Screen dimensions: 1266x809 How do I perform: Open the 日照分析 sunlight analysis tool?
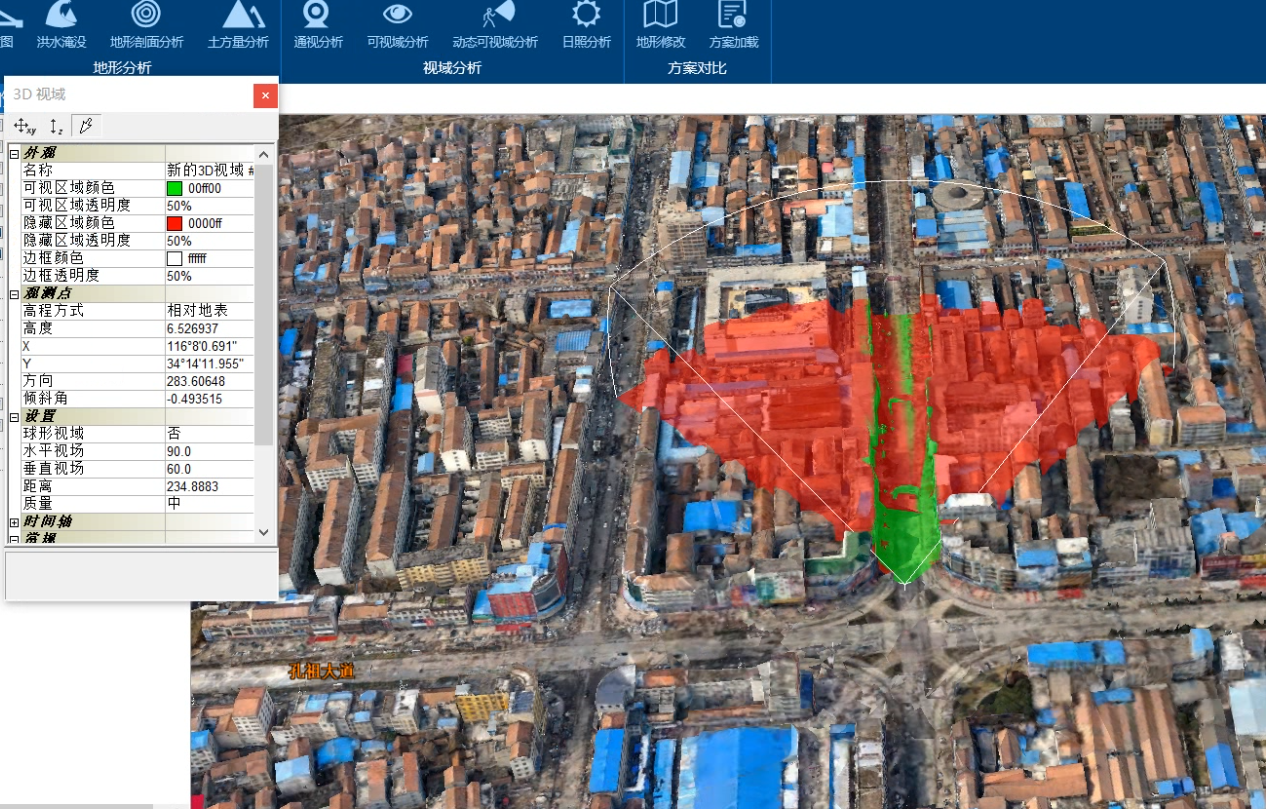(x=586, y=17)
